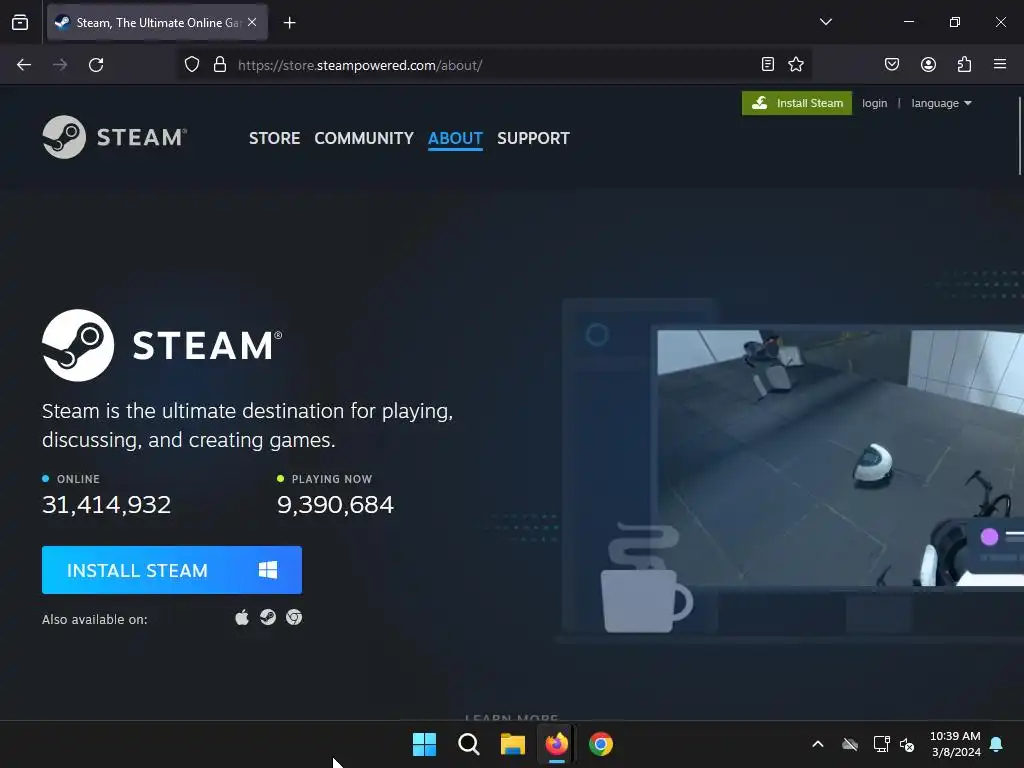The image size is (1024, 768).
Task: Open the COMMUNITY menu
Action: click(x=364, y=138)
